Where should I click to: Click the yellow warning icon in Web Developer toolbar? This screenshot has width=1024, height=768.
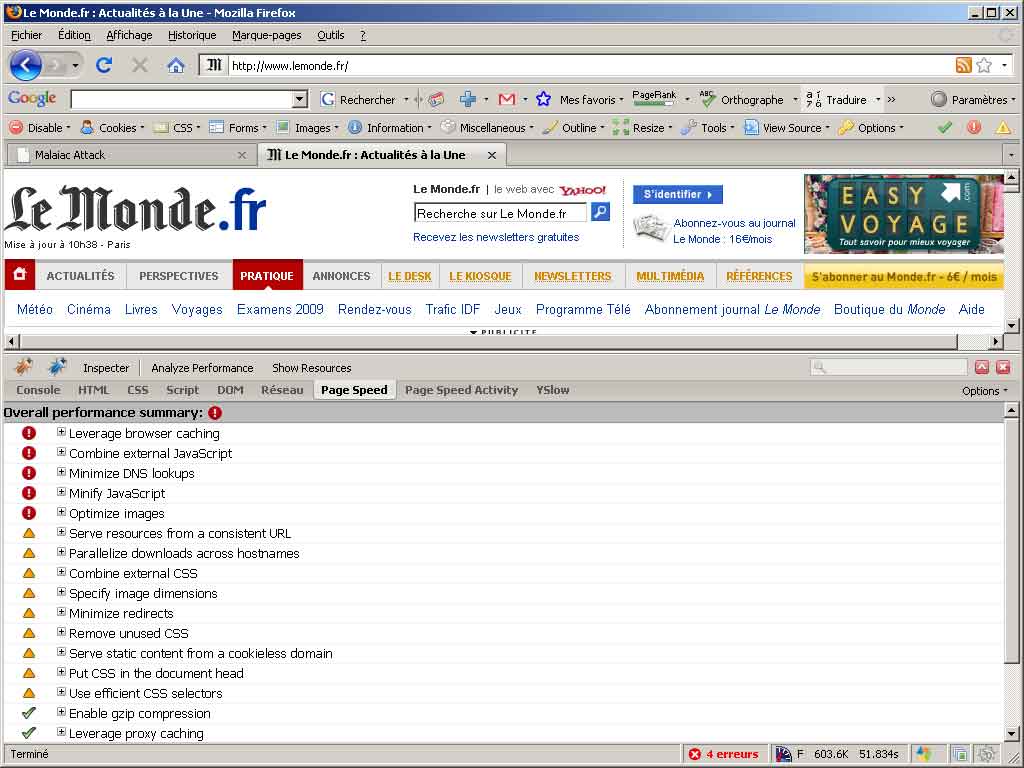click(x=1002, y=127)
